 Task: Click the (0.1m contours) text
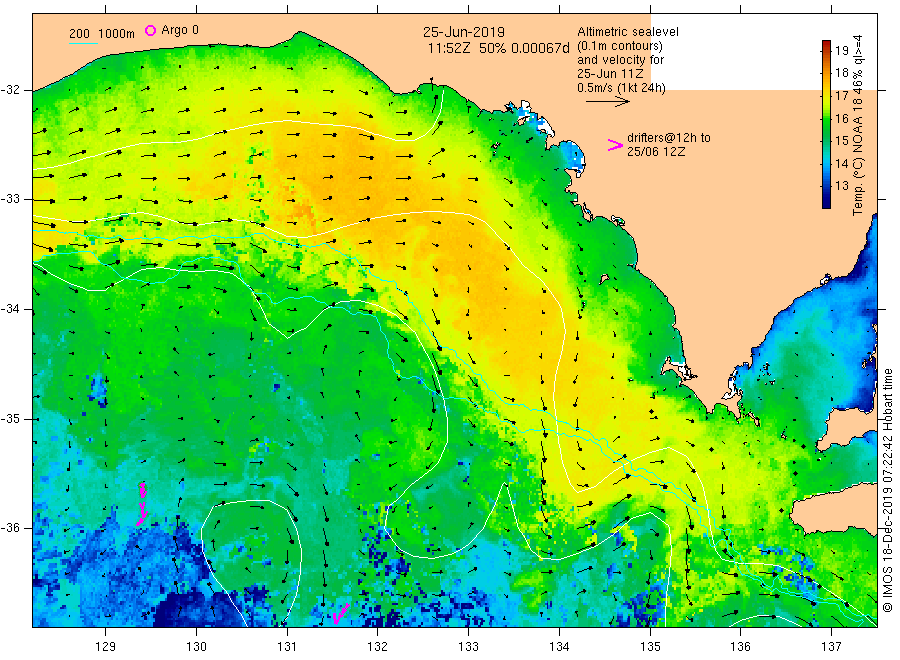pos(620,46)
